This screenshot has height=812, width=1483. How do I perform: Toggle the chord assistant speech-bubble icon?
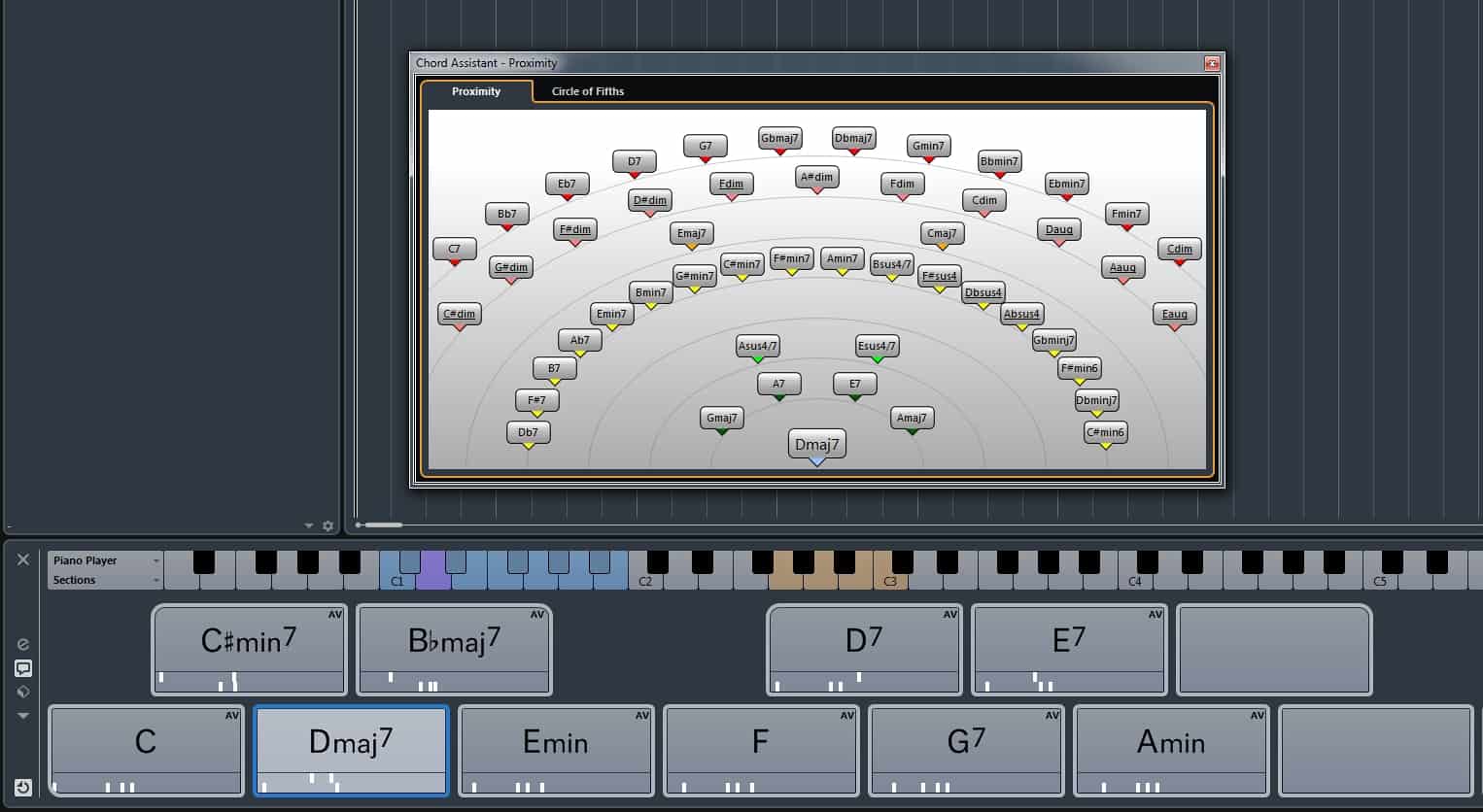click(23, 668)
